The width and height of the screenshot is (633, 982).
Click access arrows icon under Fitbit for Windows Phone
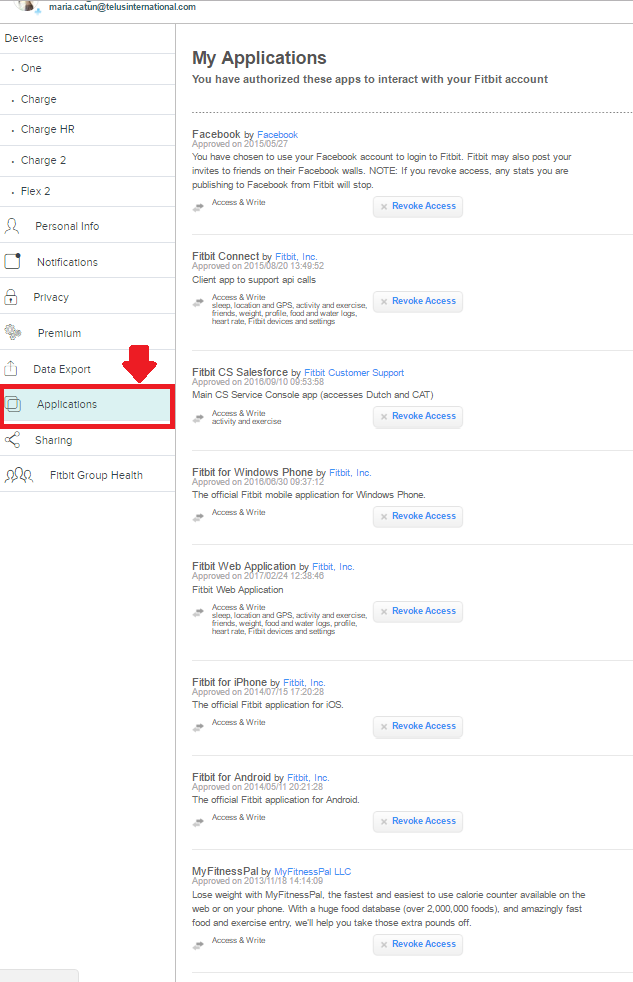click(x=198, y=517)
